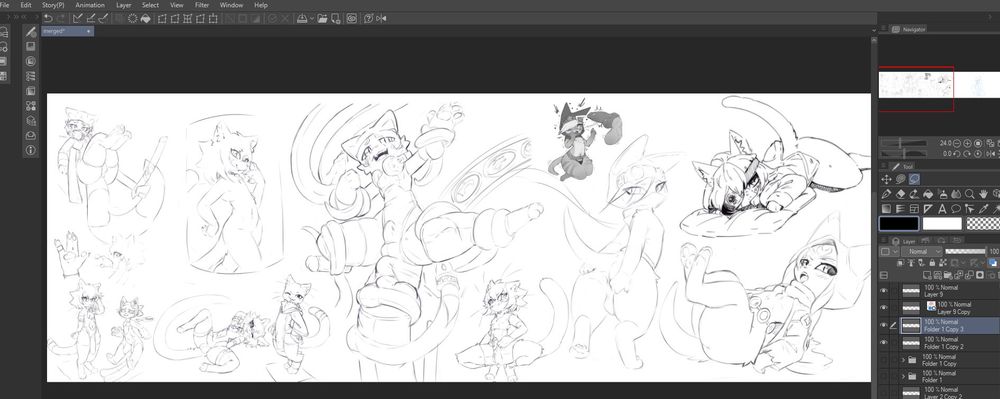The height and width of the screenshot is (399, 1000).
Task: Open the Filter menu
Action: tap(202, 4)
